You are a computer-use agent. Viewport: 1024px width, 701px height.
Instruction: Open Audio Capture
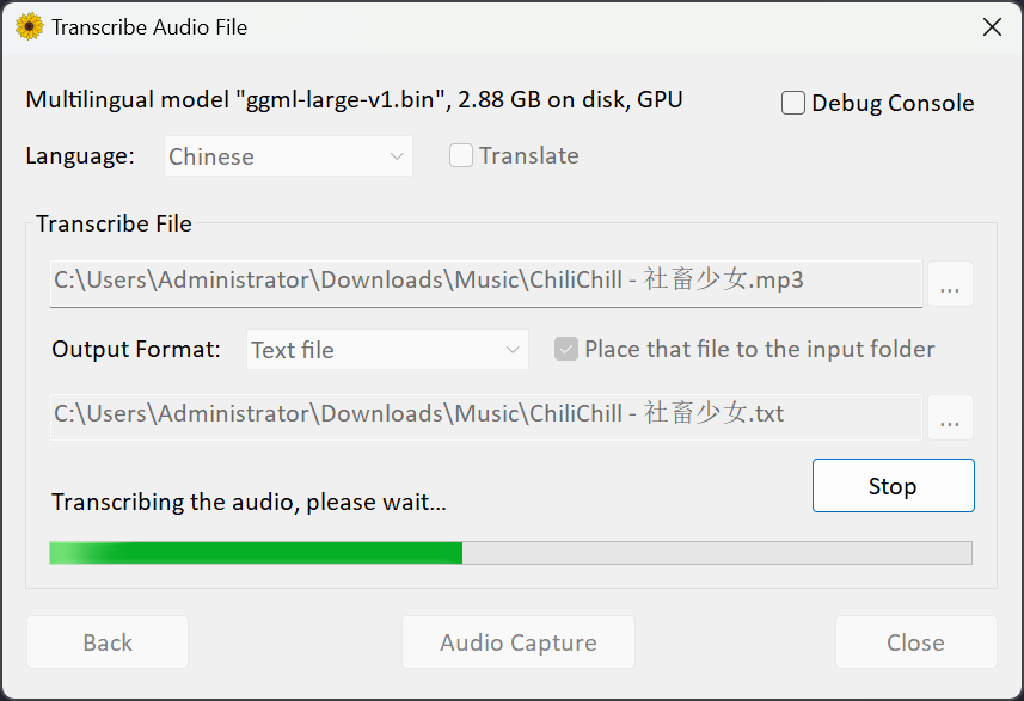[518, 642]
